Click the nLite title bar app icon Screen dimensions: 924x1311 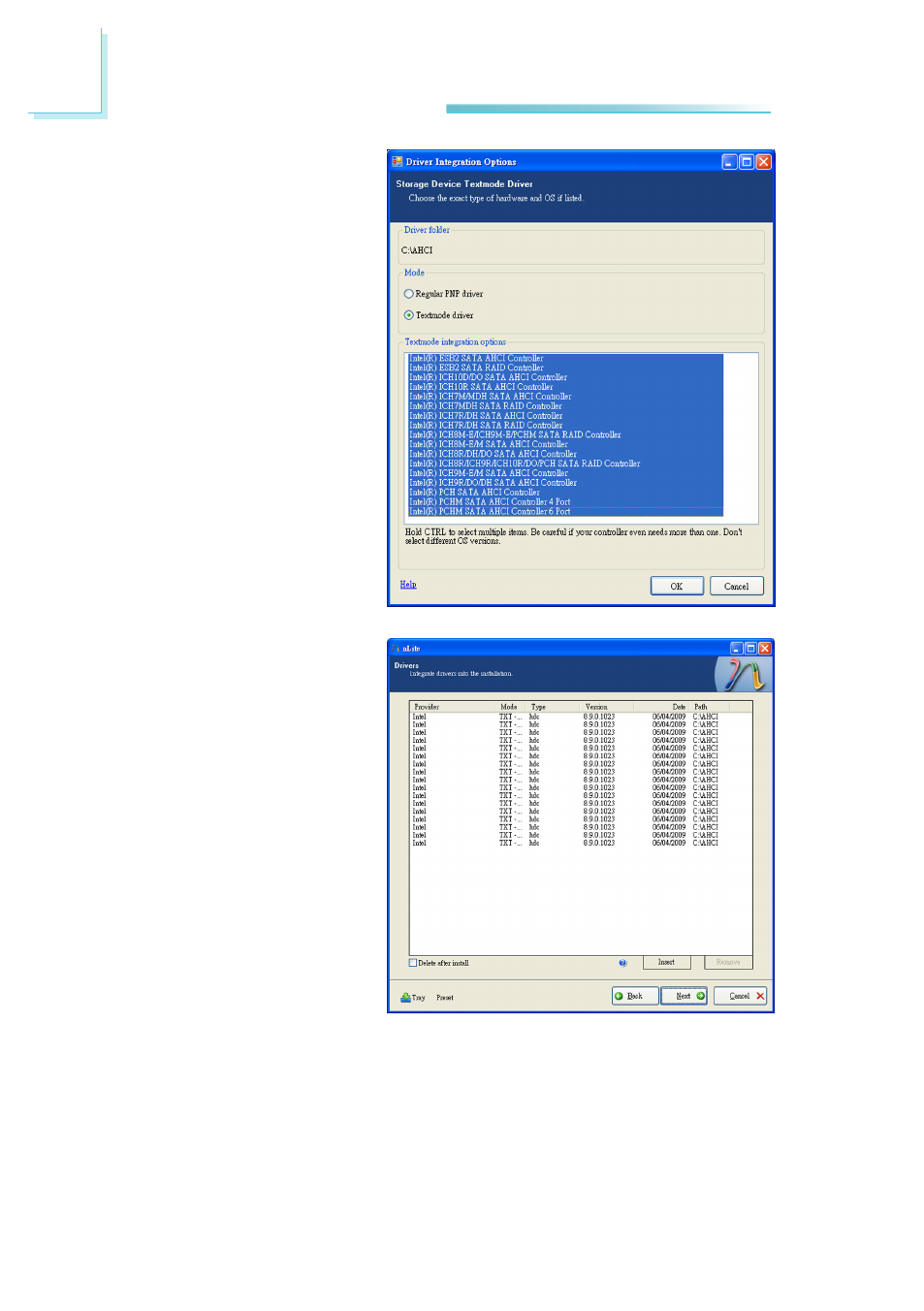coord(398,649)
